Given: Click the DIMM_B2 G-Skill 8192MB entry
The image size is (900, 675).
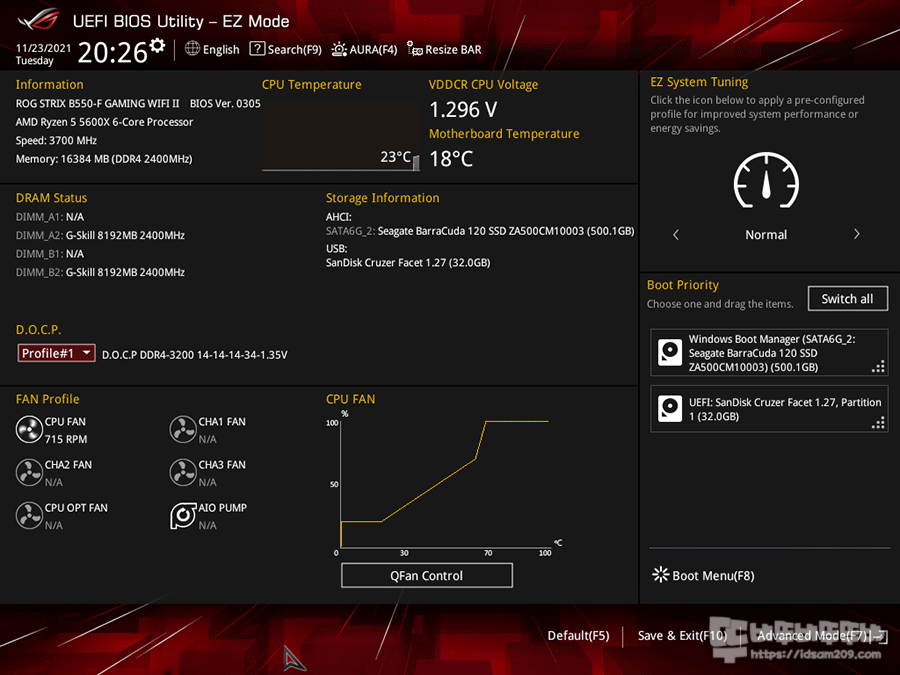Looking at the screenshot, I should (100, 272).
